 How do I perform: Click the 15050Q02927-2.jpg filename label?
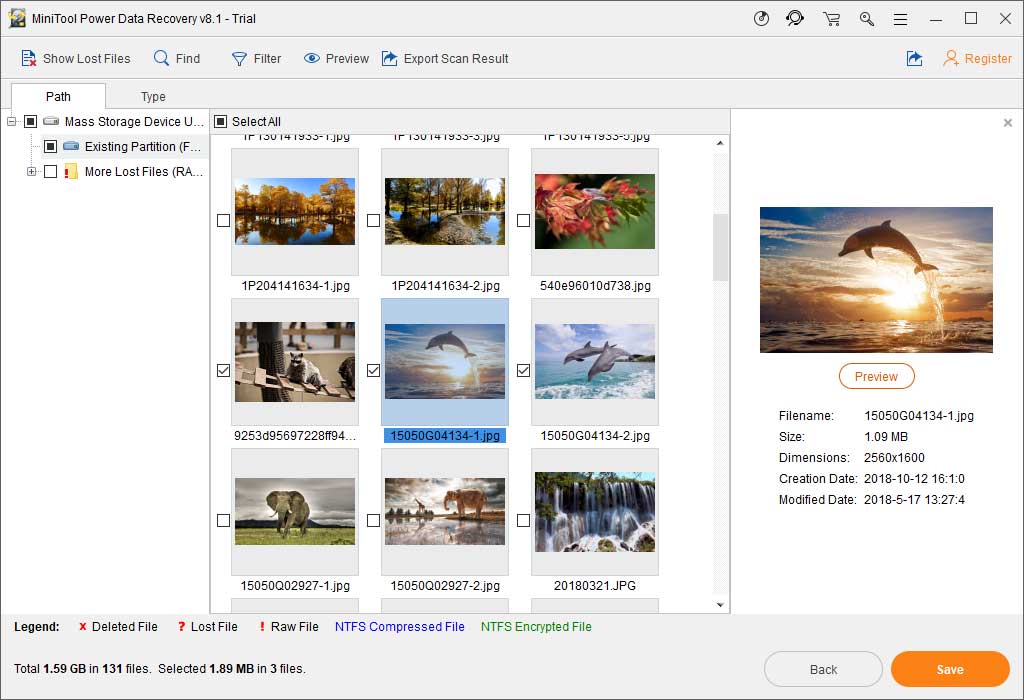point(445,586)
